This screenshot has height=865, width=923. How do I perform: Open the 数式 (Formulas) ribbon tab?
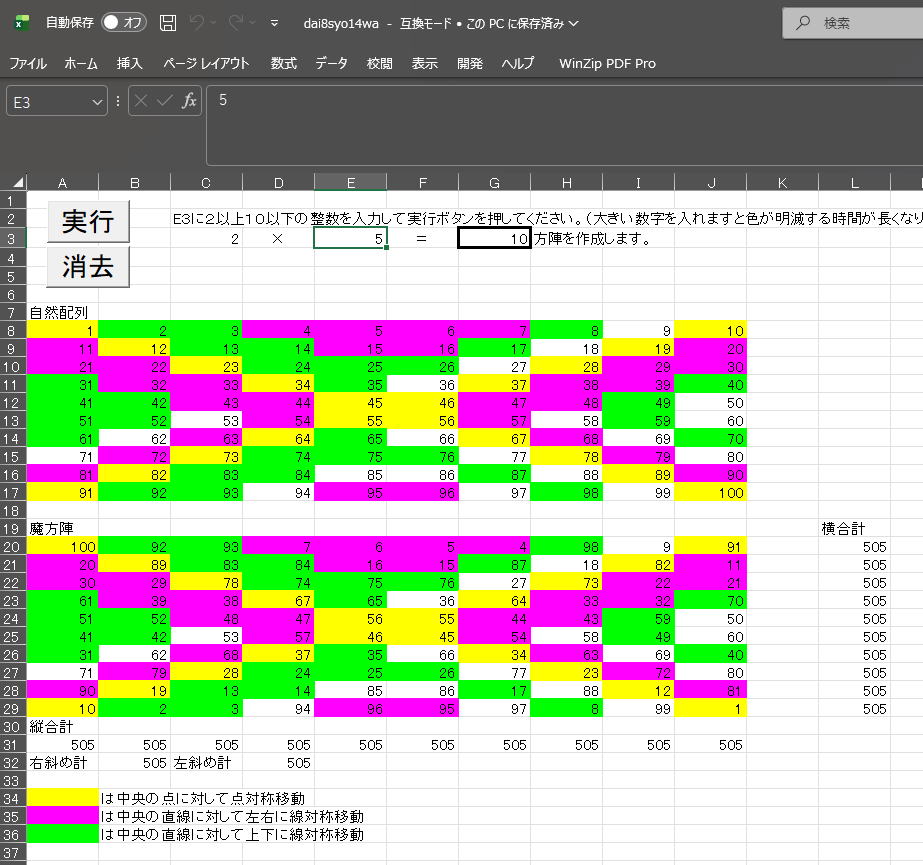(283, 63)
